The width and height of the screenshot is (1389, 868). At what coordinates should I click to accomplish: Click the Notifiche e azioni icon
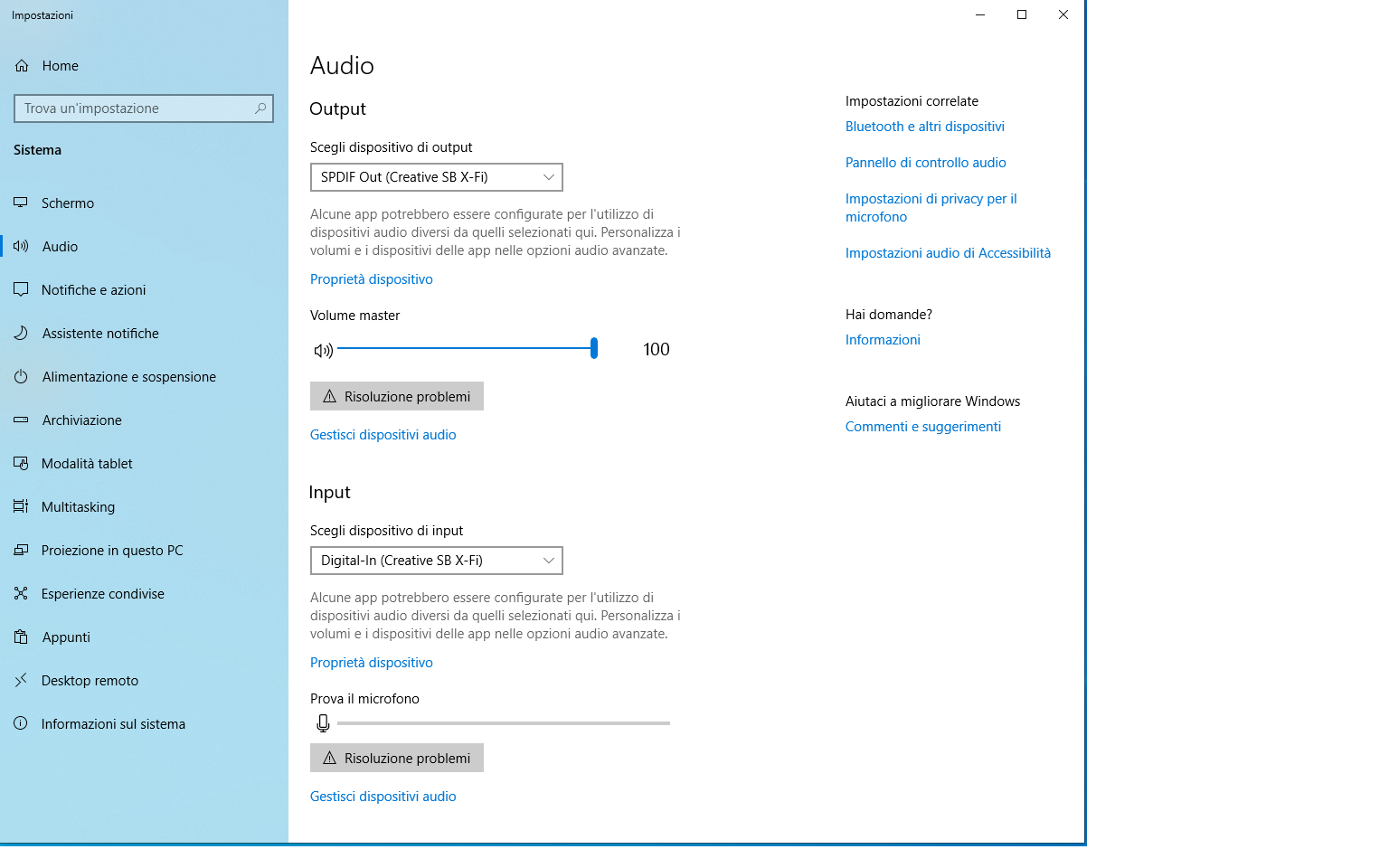21,290
